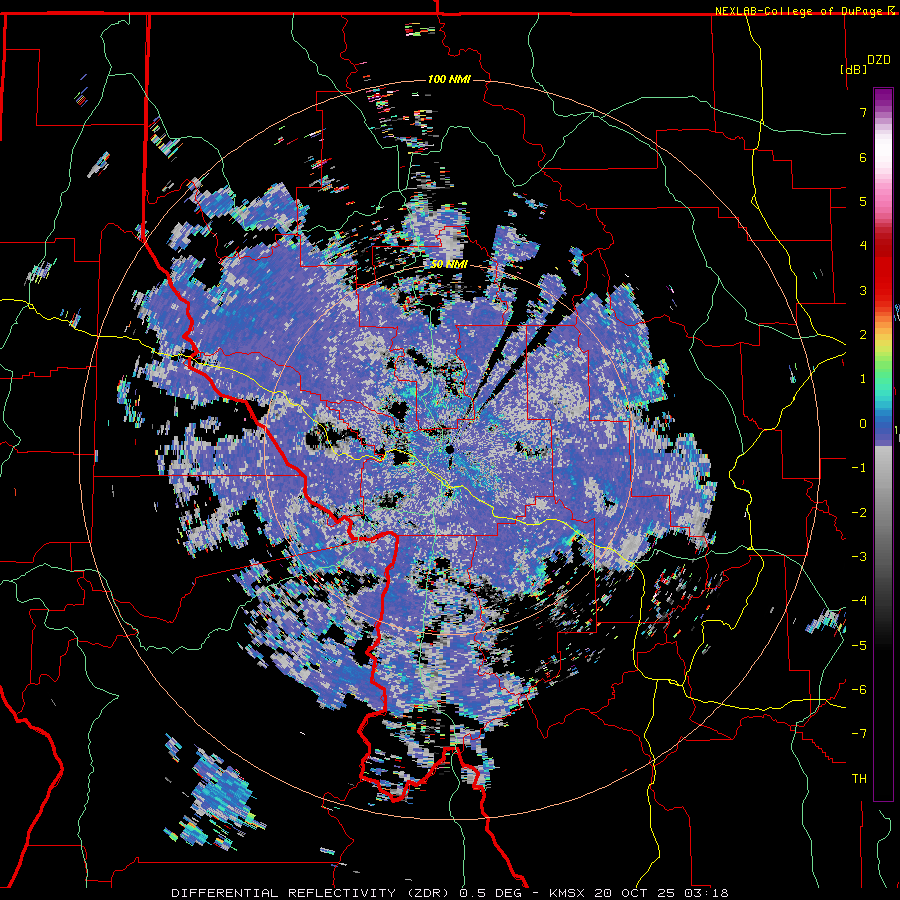Image resolution: width=900 pixels, height=900 pixels.
Task: Click the 100 NMI range ring label
Action: pyautogui.click(x=449, y=79)
